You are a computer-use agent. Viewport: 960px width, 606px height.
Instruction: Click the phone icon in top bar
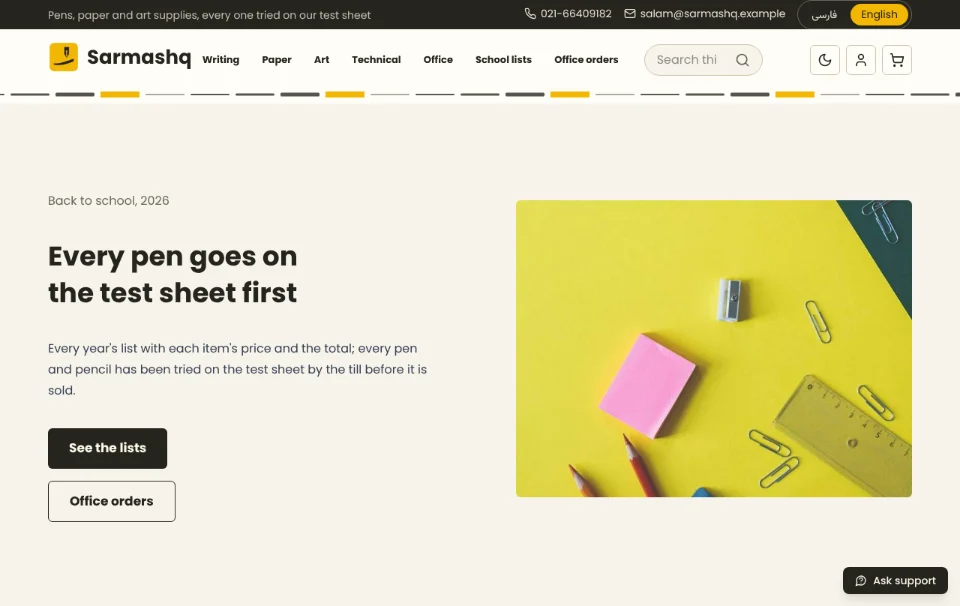[x=530, y=13]
